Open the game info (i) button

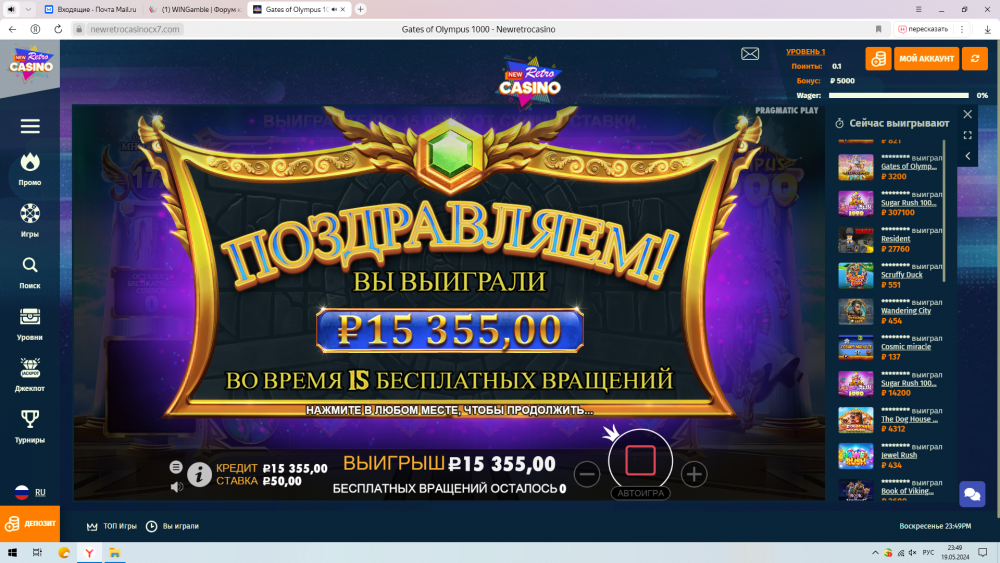click(x=199, y=474)
